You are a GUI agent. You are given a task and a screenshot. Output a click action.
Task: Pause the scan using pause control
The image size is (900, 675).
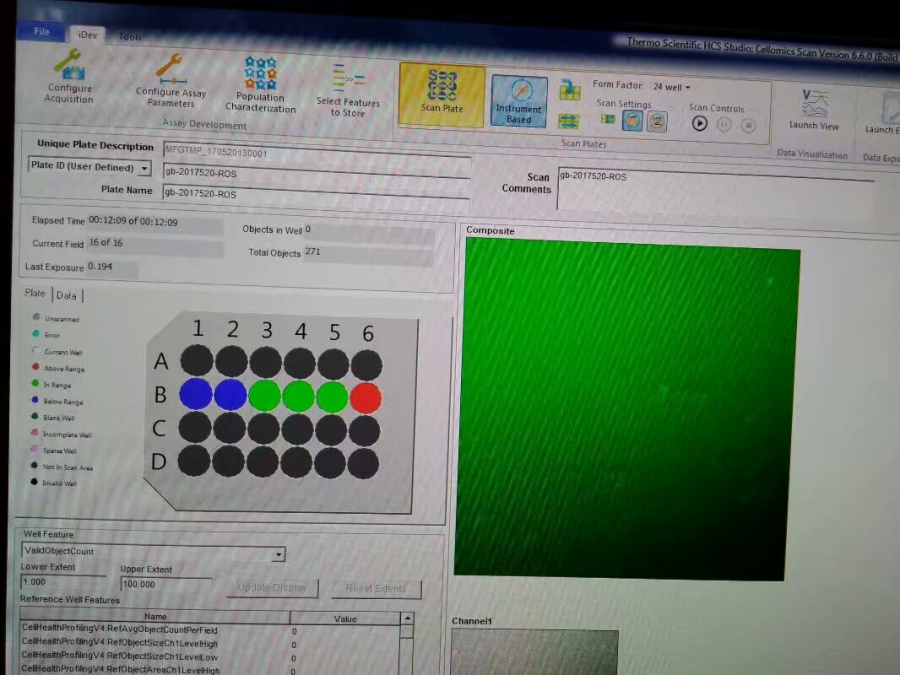[x=724, y=124]
